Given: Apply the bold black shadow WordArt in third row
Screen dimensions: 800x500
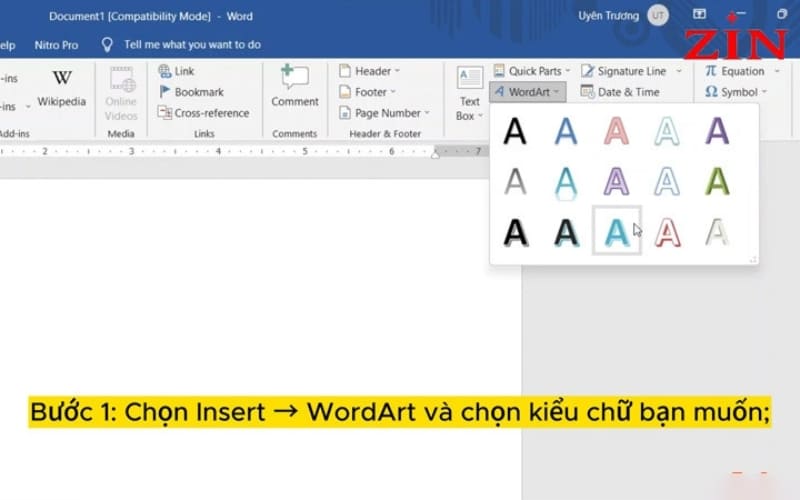Looking at the screenshot, I should coord(515,232).
